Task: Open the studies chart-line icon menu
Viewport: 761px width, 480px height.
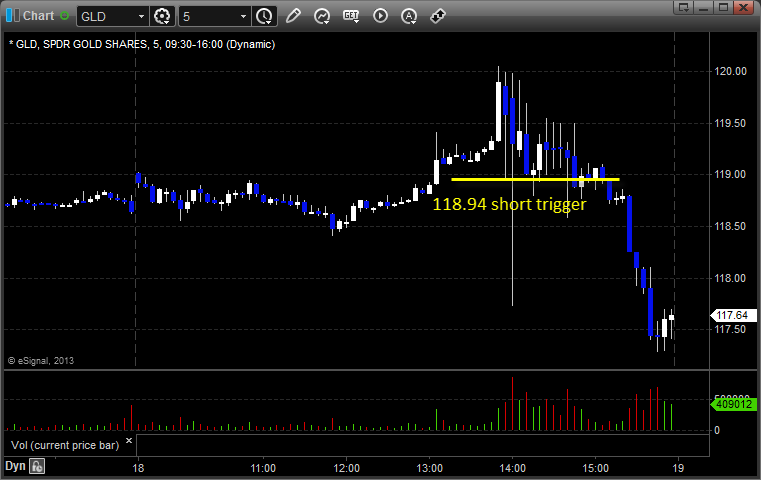Action: click(x=322, y=16)
